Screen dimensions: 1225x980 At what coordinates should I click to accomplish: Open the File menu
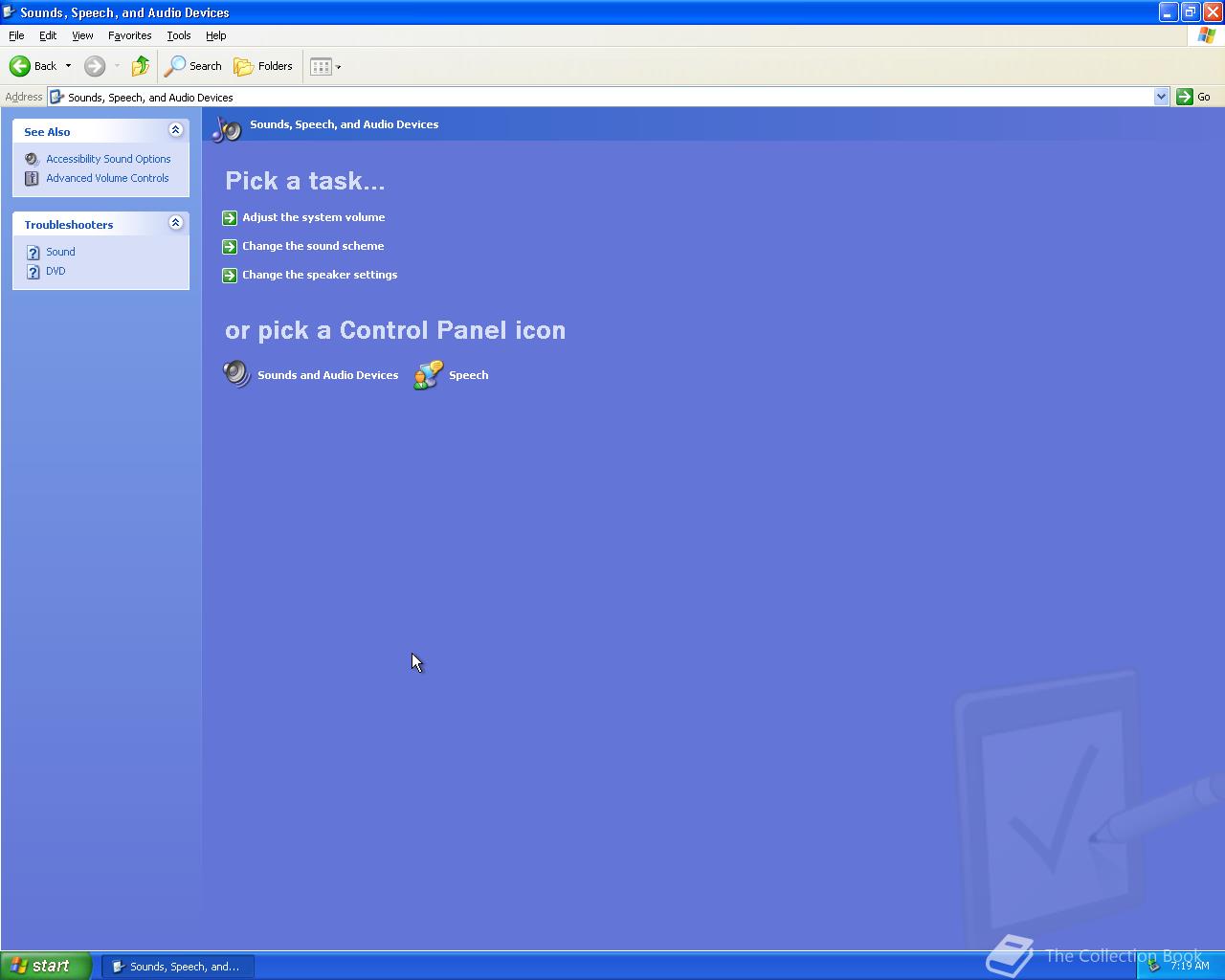16,35
